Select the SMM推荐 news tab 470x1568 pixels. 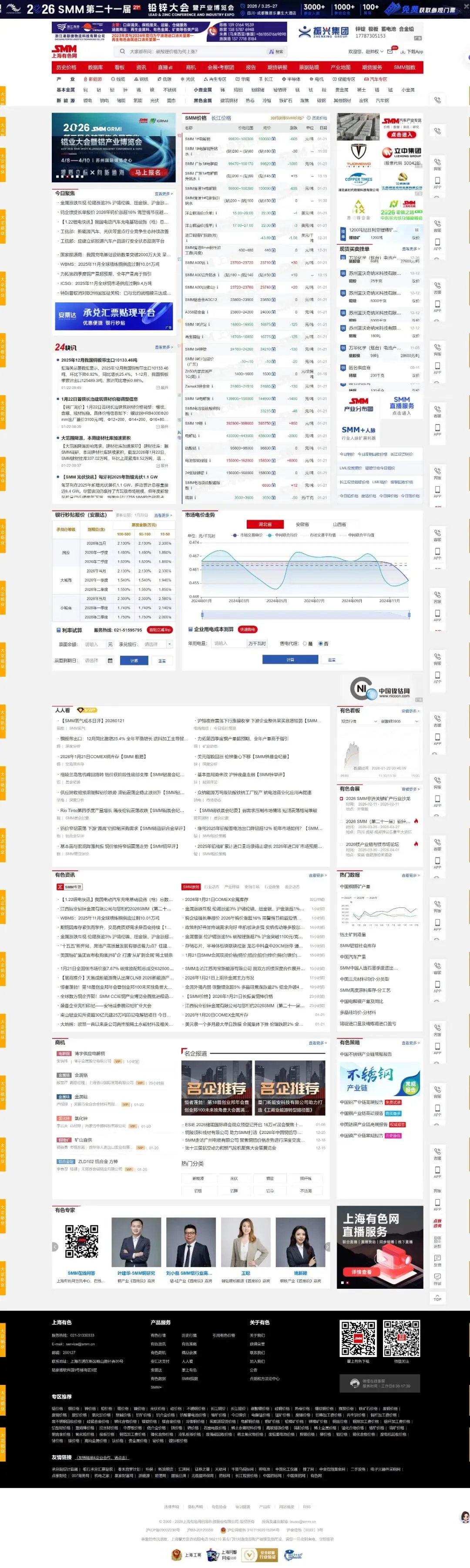pos(191,887)
